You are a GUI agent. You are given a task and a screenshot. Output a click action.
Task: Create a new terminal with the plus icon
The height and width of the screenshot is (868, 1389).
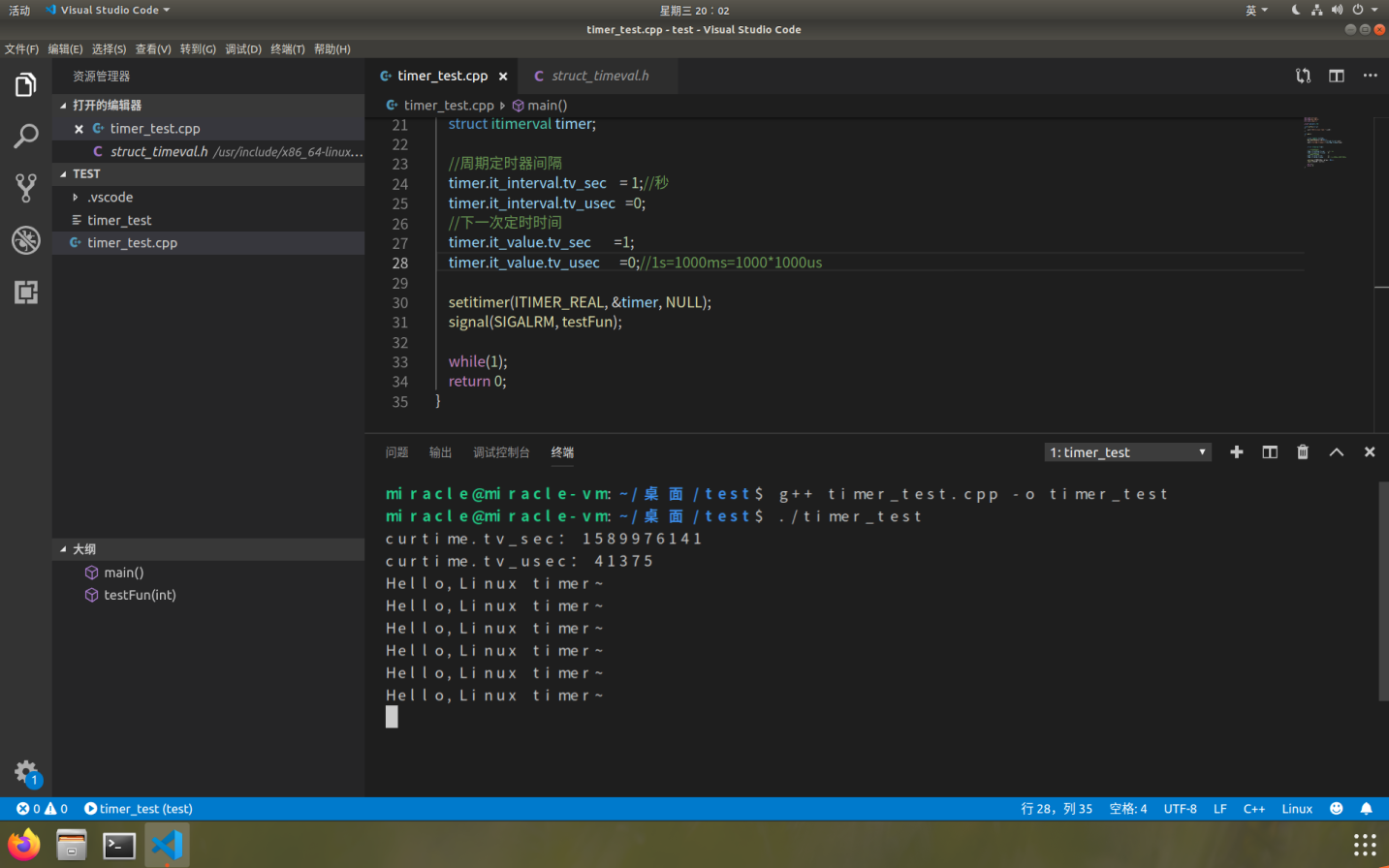click(1236, 451)
